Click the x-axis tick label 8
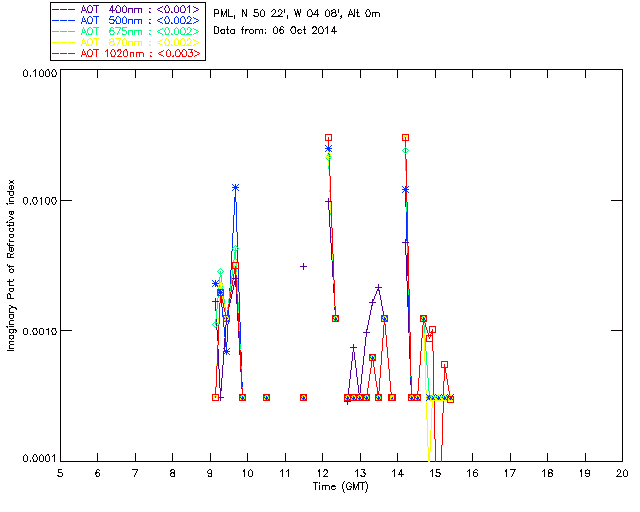This screenshot has width=640, height=512. (x=173, y=473)
